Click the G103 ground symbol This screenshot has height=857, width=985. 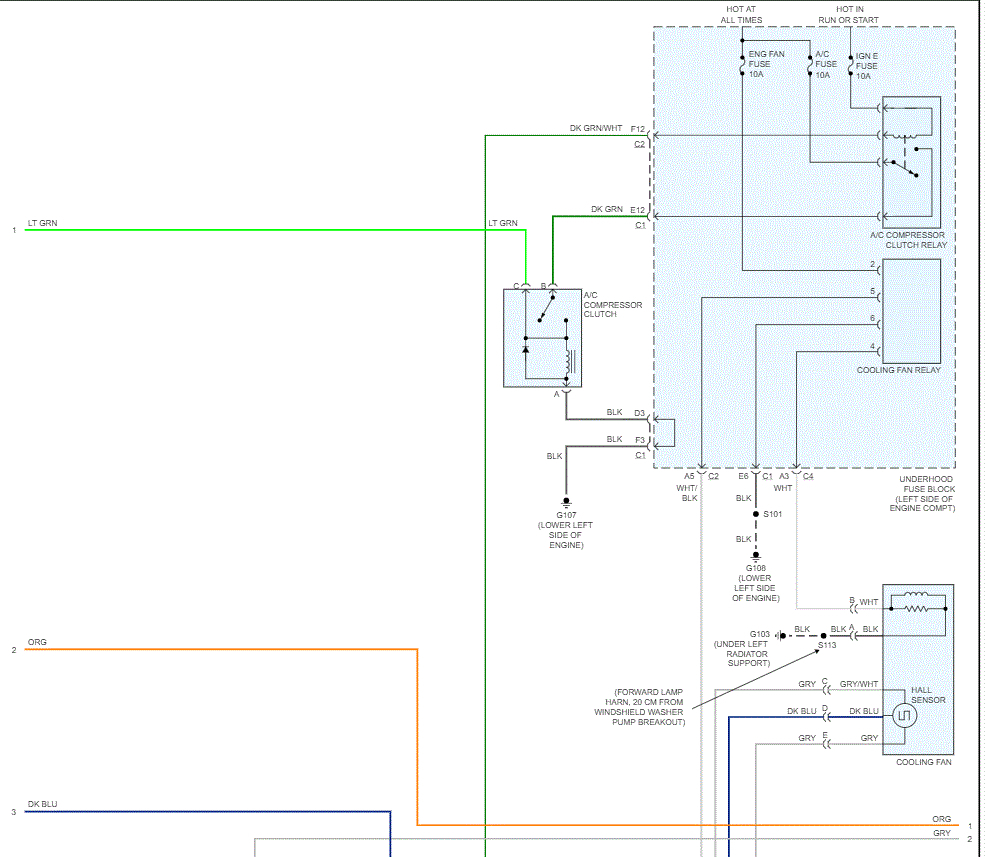780,636
